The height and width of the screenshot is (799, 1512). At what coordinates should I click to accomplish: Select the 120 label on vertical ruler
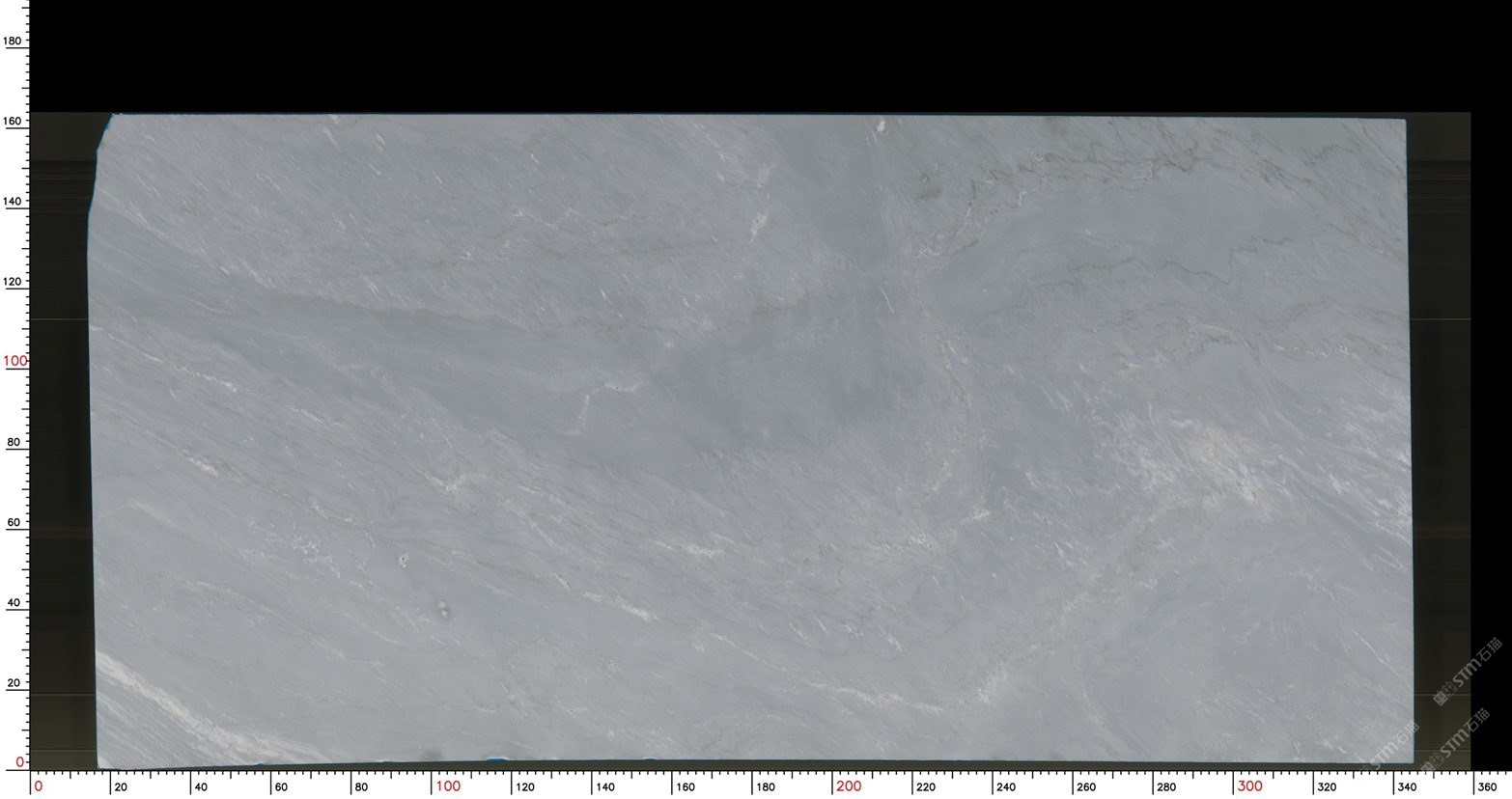click(14, 282)
